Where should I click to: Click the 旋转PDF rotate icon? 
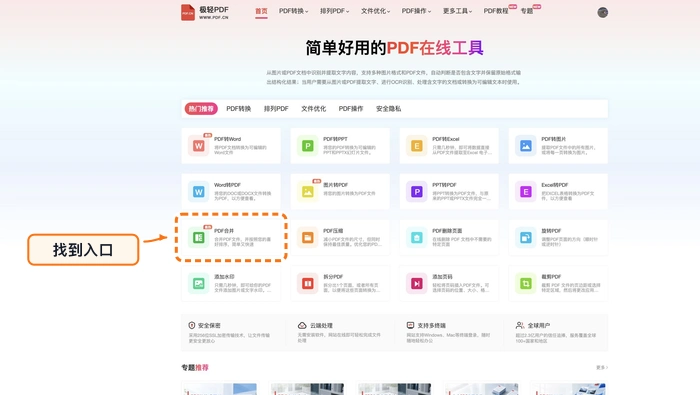click(525, 237)
